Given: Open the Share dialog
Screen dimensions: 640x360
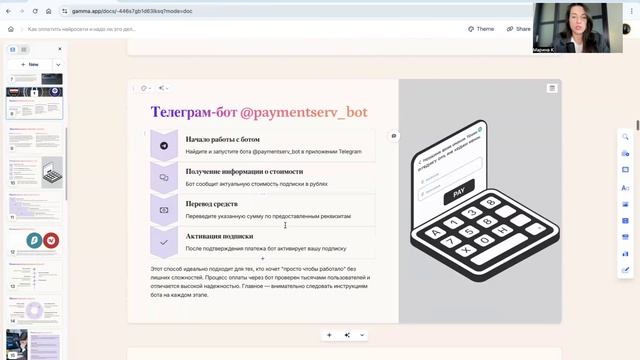Looking at the screenshot, I should (x=519, y=29).
